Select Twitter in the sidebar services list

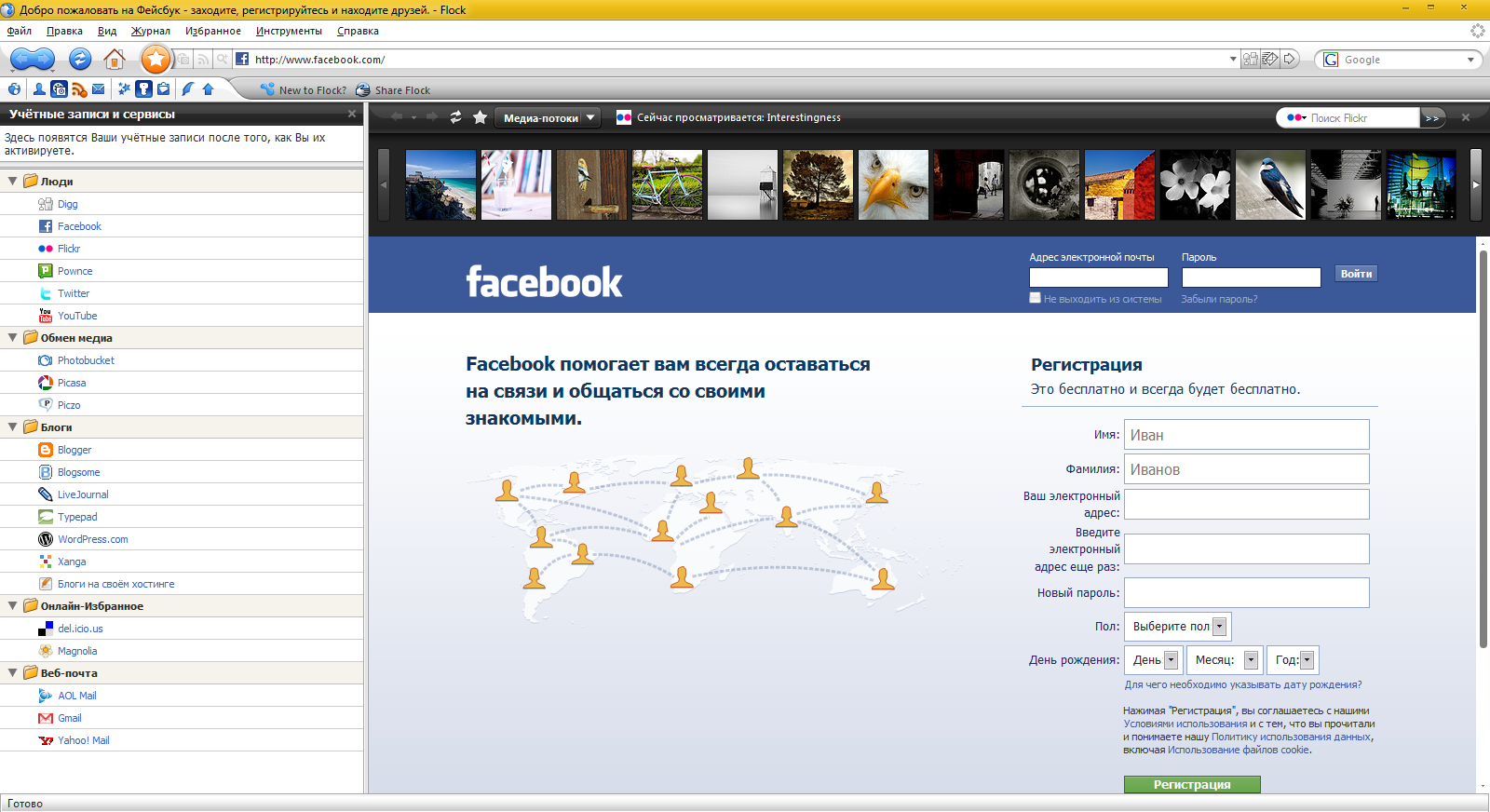[74, 293]
